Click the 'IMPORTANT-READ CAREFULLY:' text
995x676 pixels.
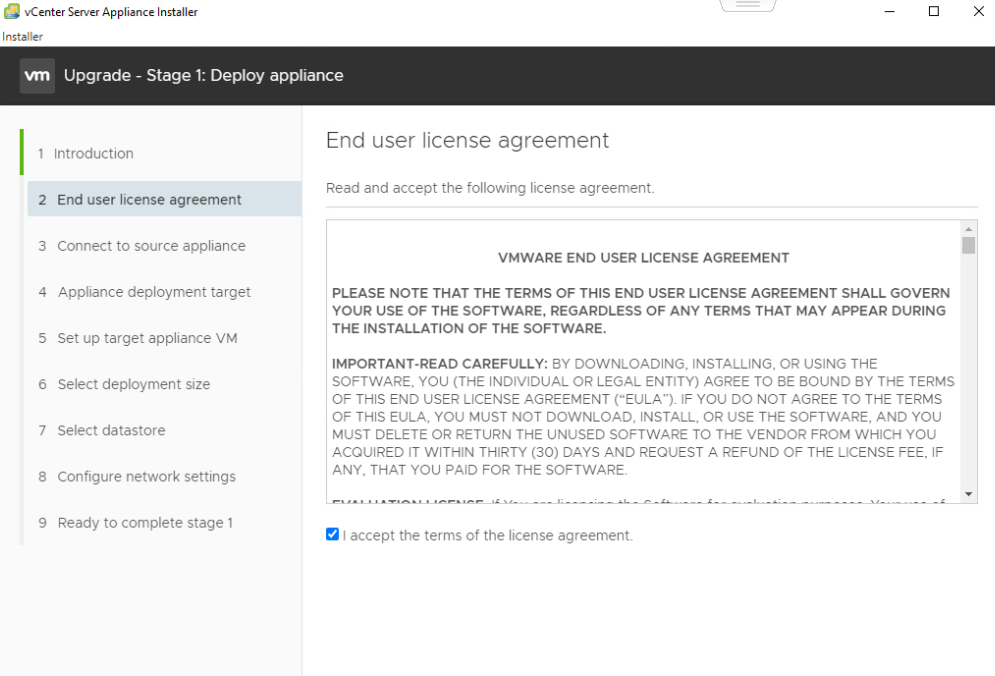point(439,364)
